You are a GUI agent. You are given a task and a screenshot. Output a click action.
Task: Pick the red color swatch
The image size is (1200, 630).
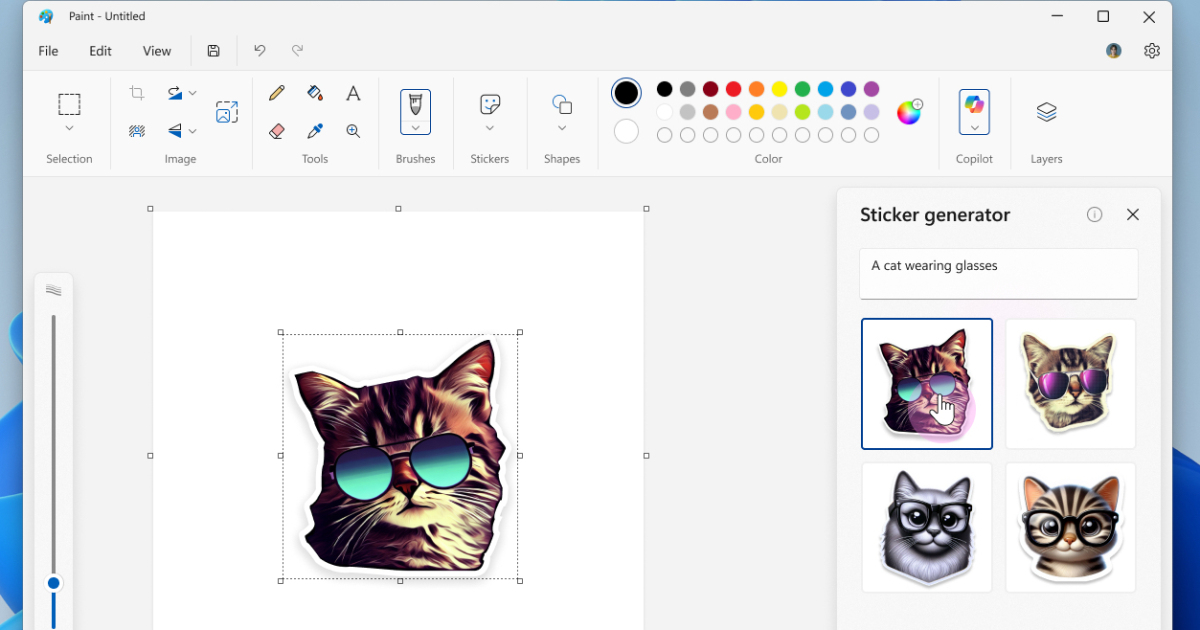click(733, 89)
